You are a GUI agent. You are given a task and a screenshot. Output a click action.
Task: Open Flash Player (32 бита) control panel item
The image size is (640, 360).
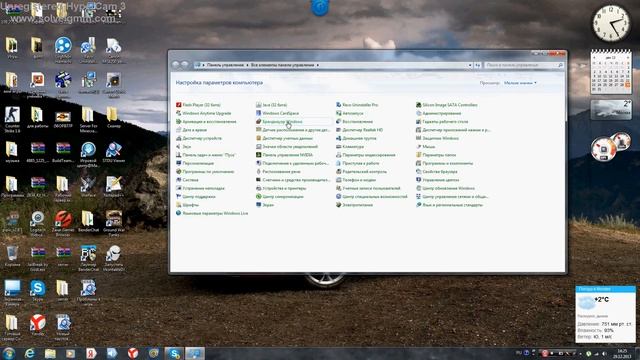click(198, 105)
